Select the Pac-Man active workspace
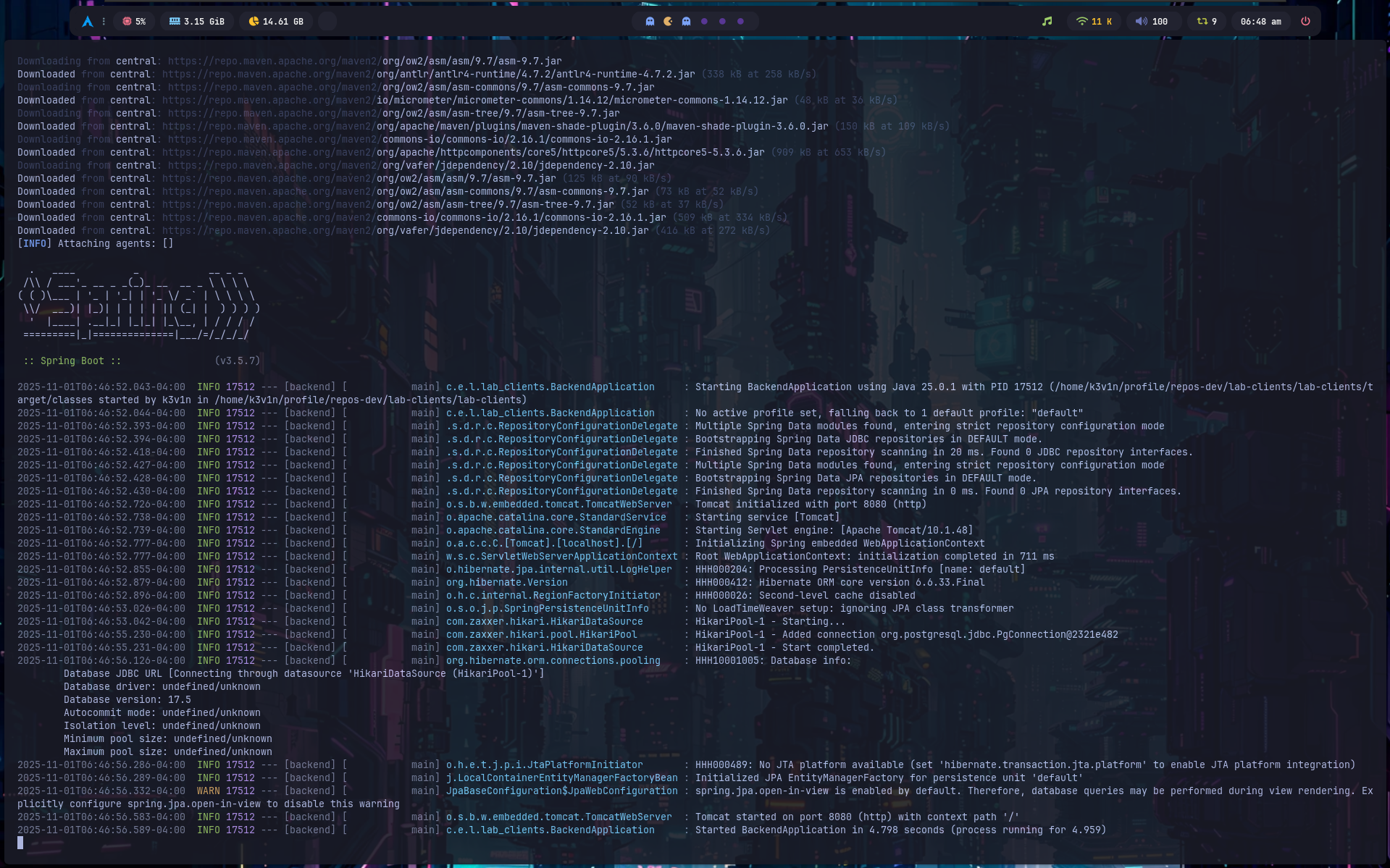The width and height of the screenshot is (1390, 868). click(x=668, y=22)
